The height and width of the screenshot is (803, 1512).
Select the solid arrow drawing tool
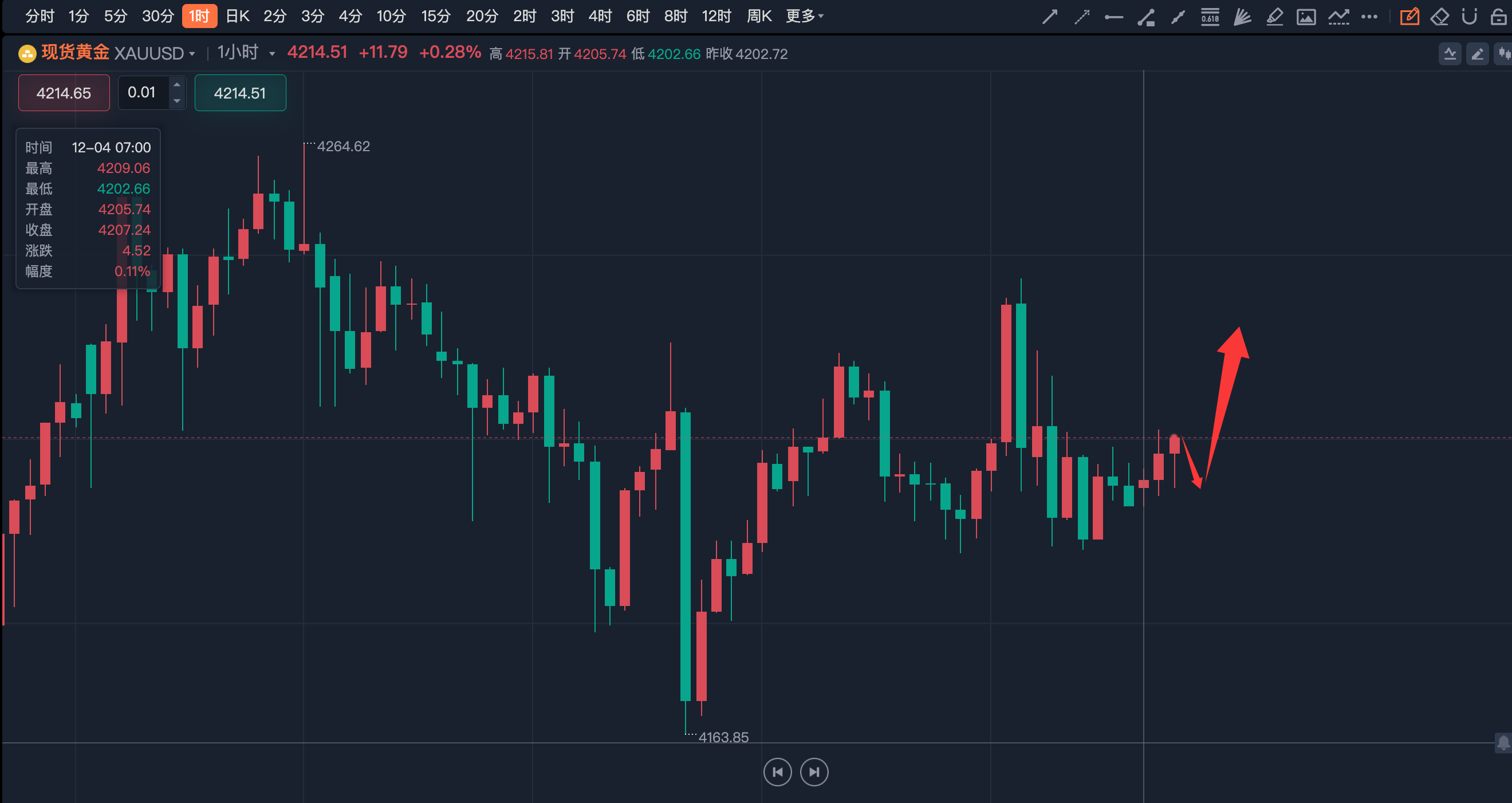pyautogui.click(x=1049, y=17)
